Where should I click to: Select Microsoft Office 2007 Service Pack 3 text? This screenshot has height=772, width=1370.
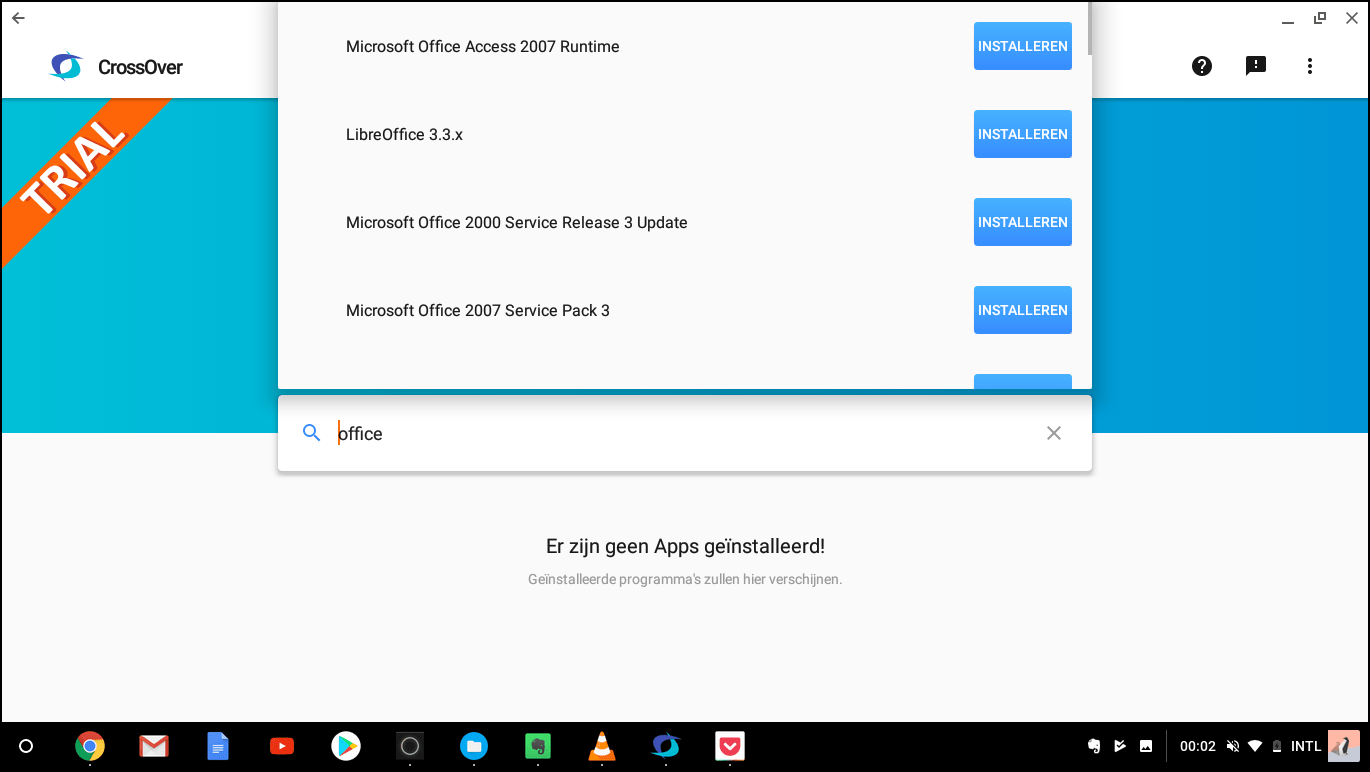coord(477,311)
